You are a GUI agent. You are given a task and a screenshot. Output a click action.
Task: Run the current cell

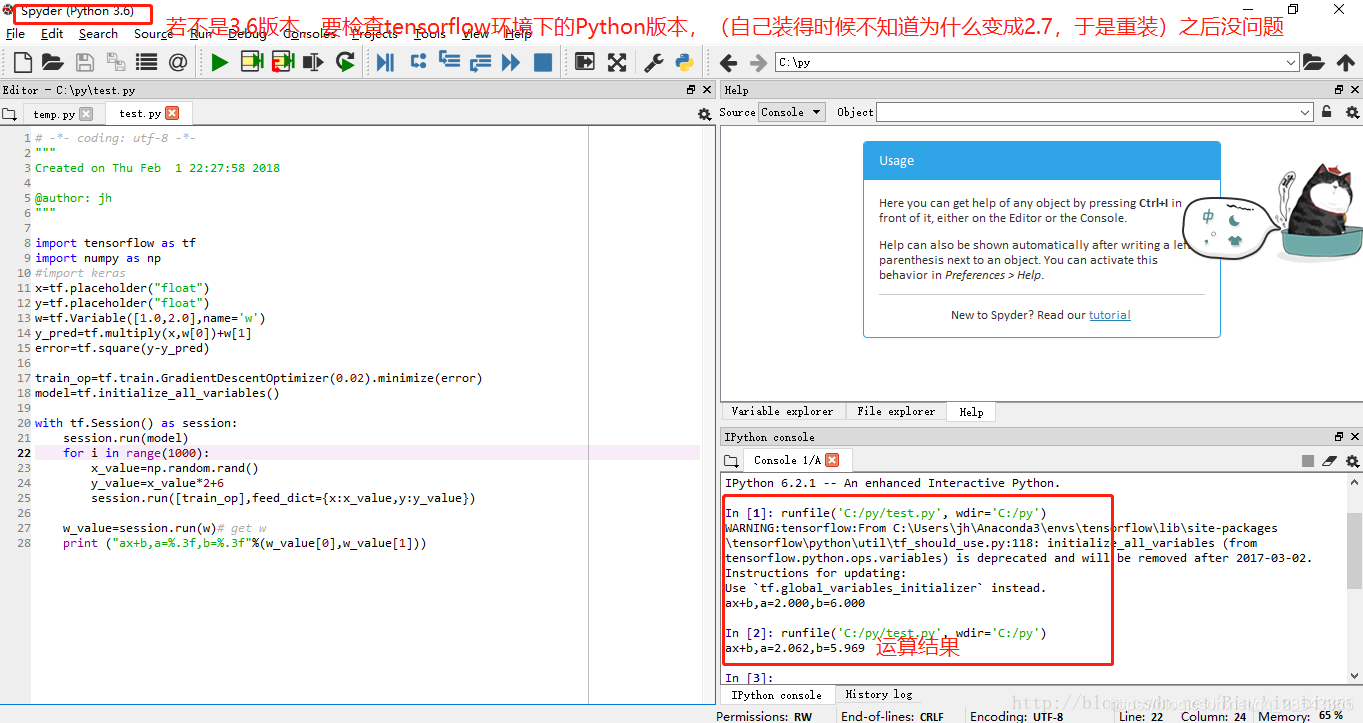pos(251,63)
